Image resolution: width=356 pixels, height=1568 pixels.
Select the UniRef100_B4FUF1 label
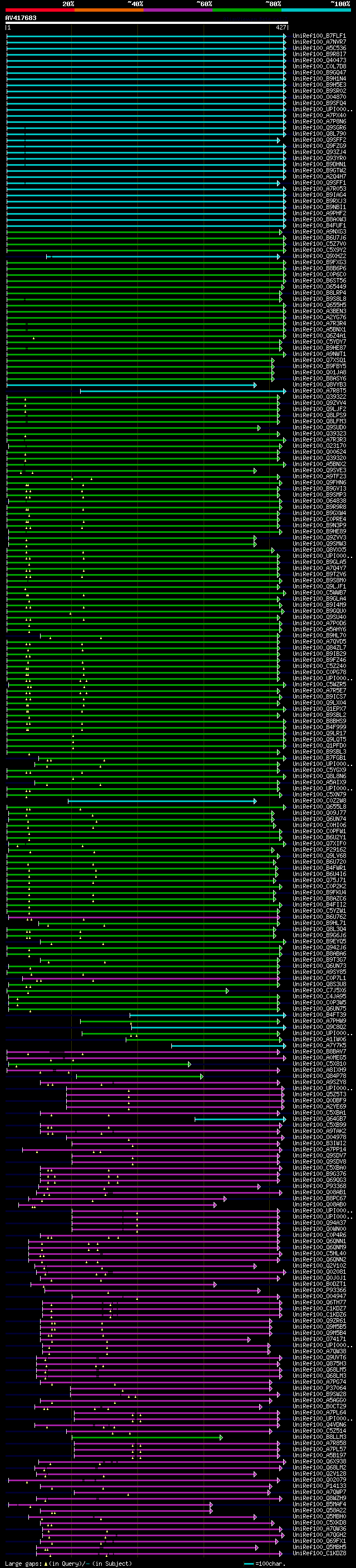pyautogui.click(x=319, y=226)
